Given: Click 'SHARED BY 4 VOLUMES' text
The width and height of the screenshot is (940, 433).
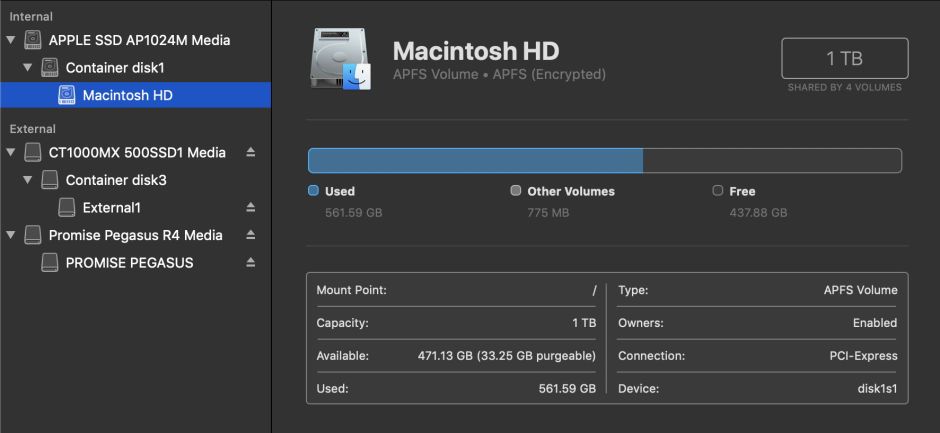Looking at the screenshot, I should pos(845,88).
